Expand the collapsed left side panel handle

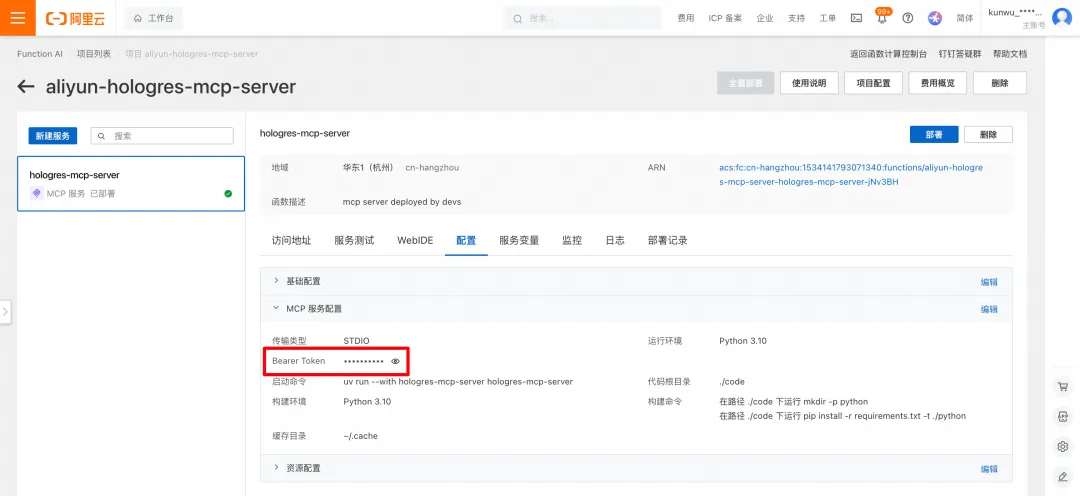(x=6, y=311)
